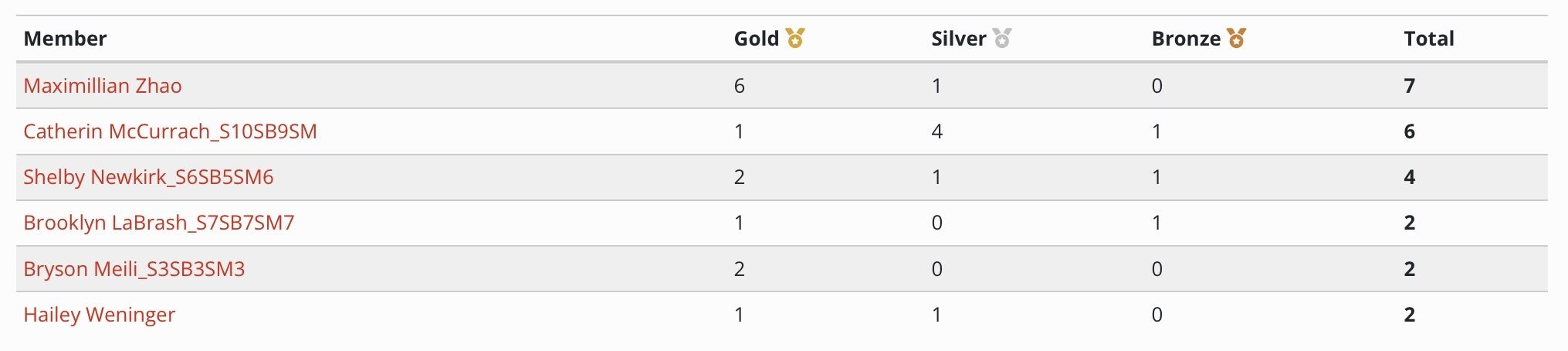
Task: Click Hailey Weninger member link
Action: tap(99, 315)
